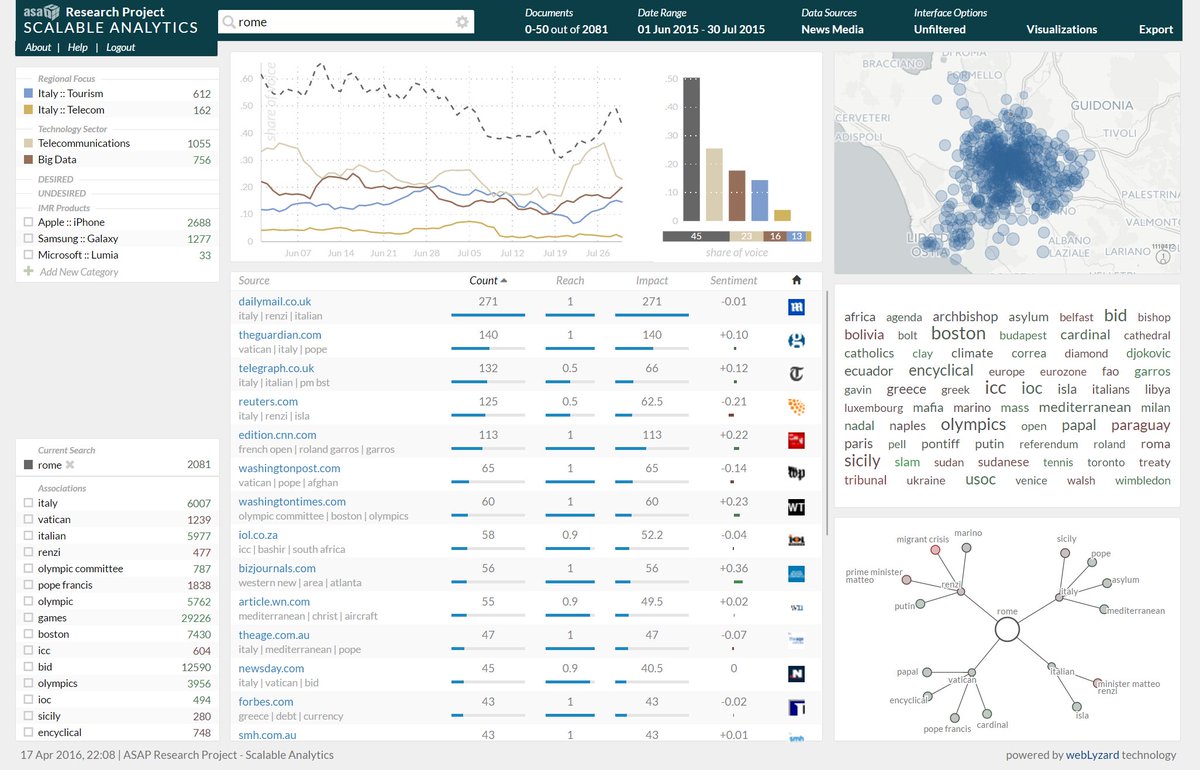Open iol.co.za favicon

click(x=796, y=541)
